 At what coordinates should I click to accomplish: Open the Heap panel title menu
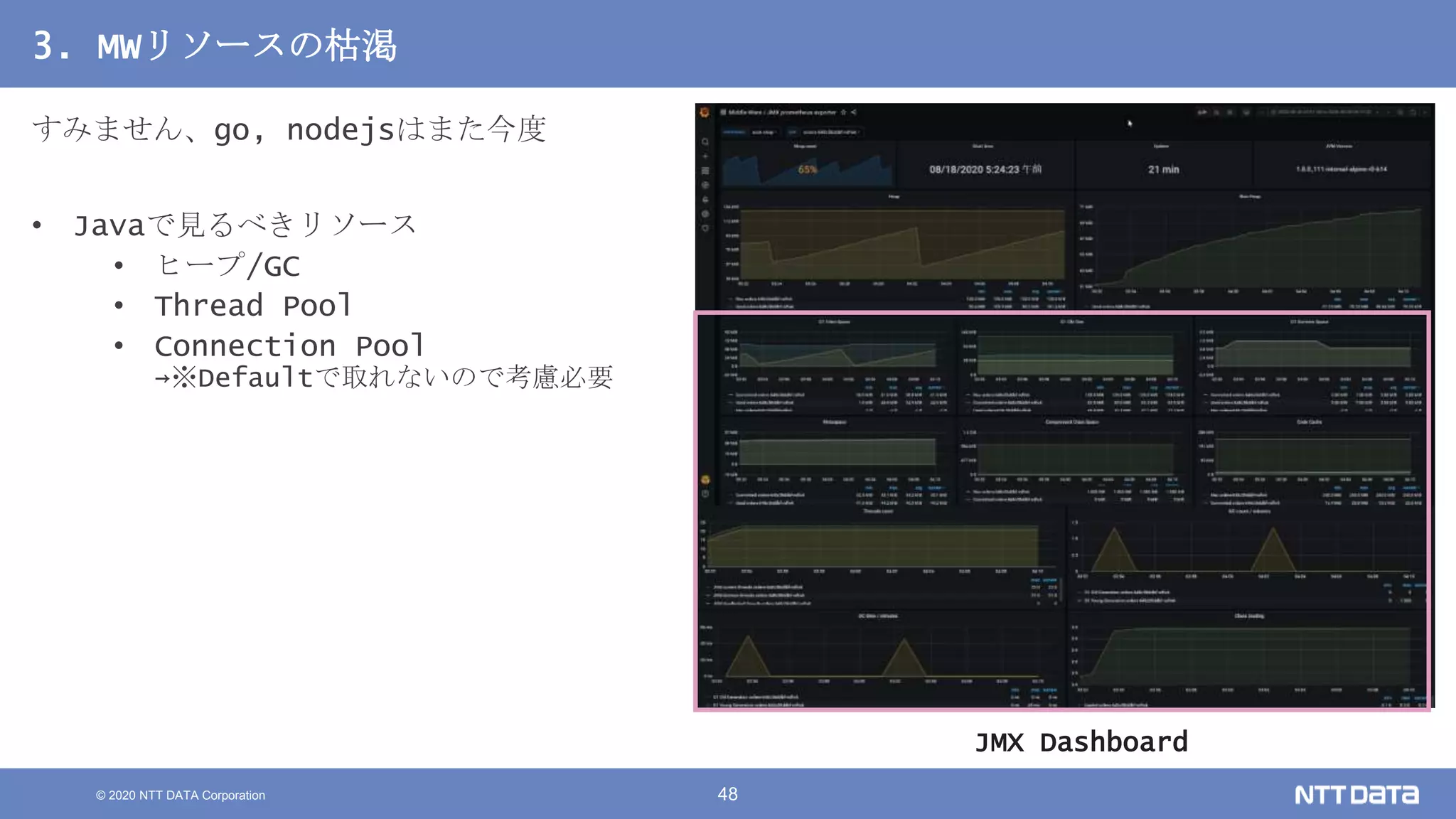coord(894,196)
